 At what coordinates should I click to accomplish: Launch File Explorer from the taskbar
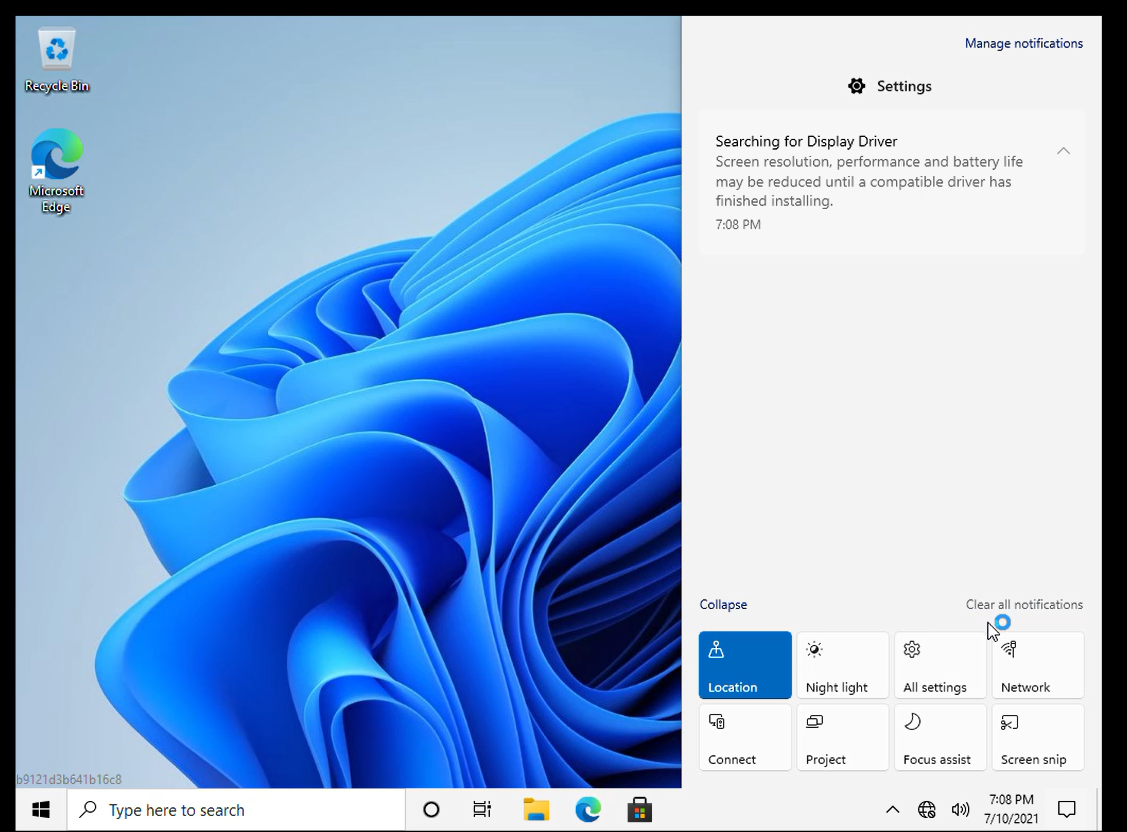tap(536, 809)
